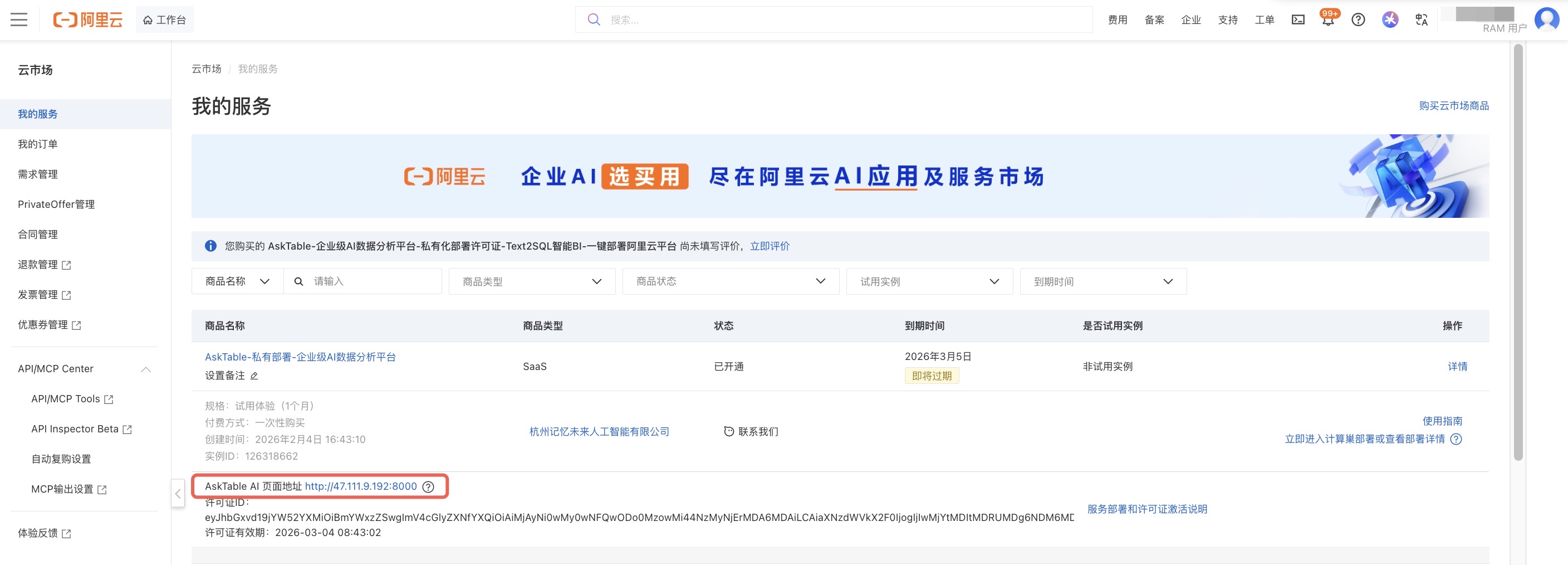1568x565 pixels.
Task: Open the hamburger navigation menu
Action: 19,20
